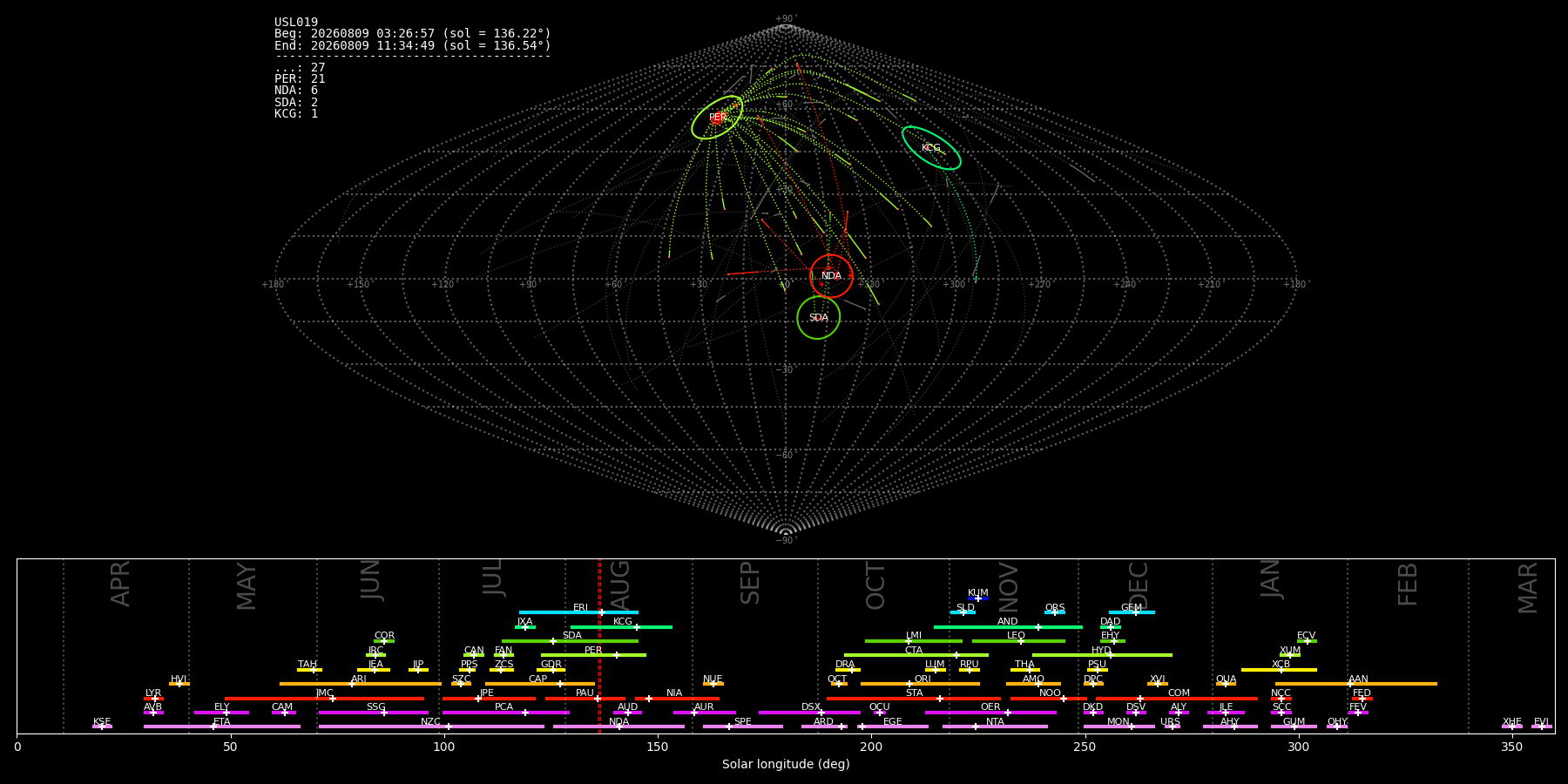The image size is (1568, 784).
Task: Click the GEM shower bar in timeline
Action: [x=1132, y=612]
